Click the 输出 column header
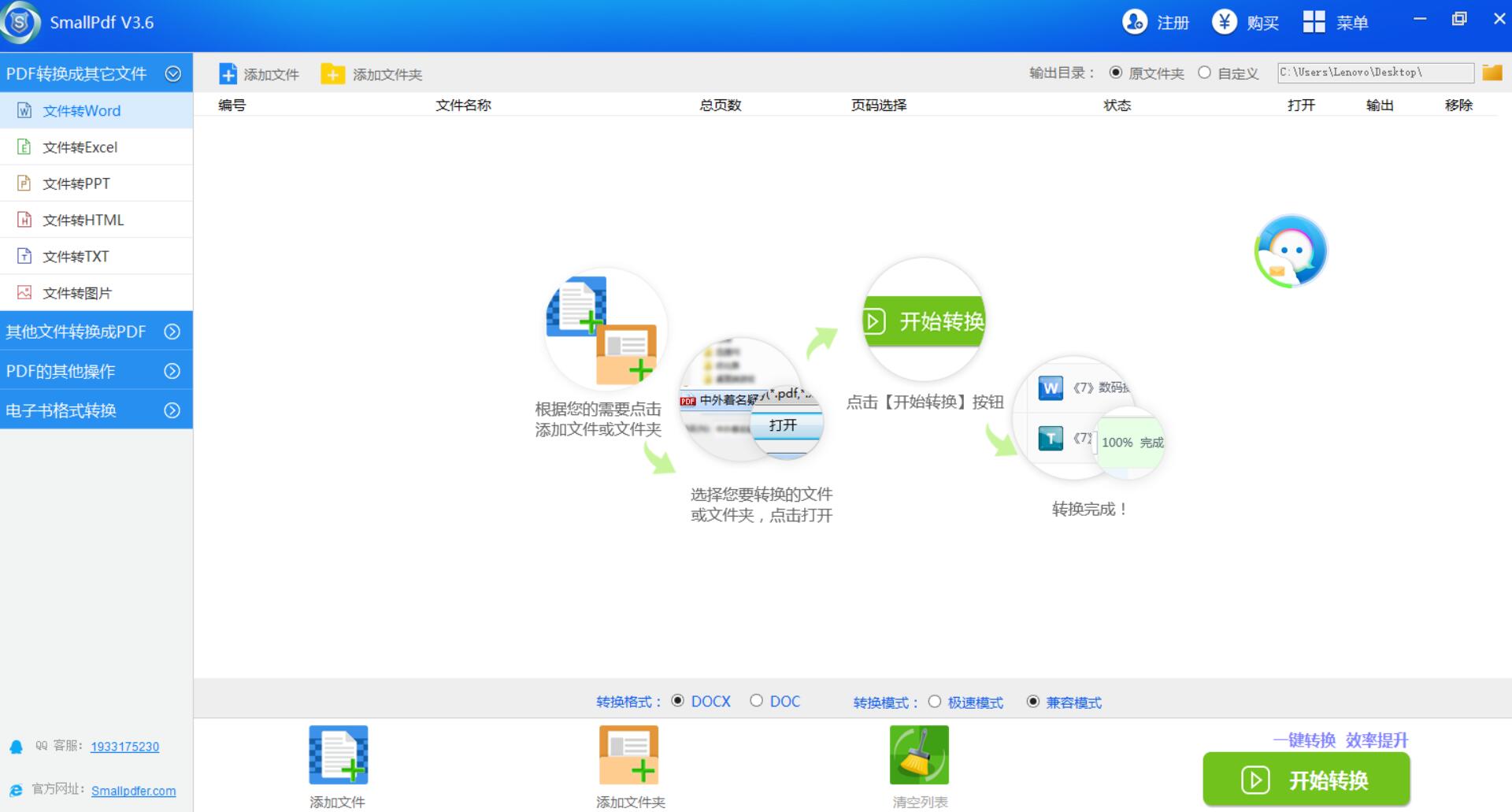This screenshot has height=812, width=1512. (1380, 105)
